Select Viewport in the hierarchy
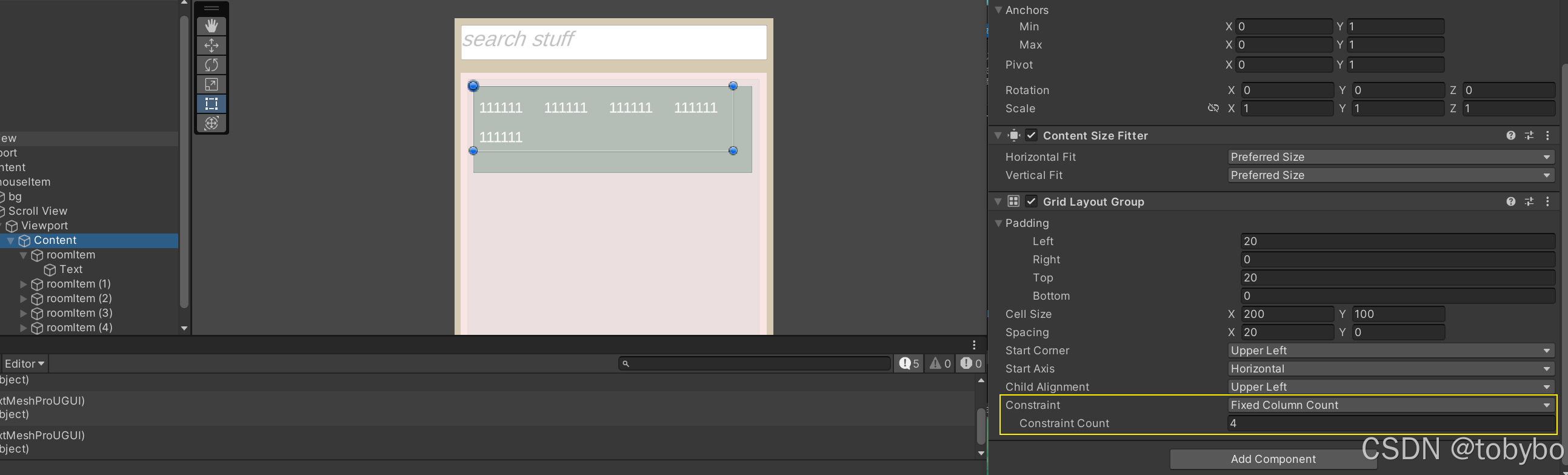 click(x=44, y=226)
